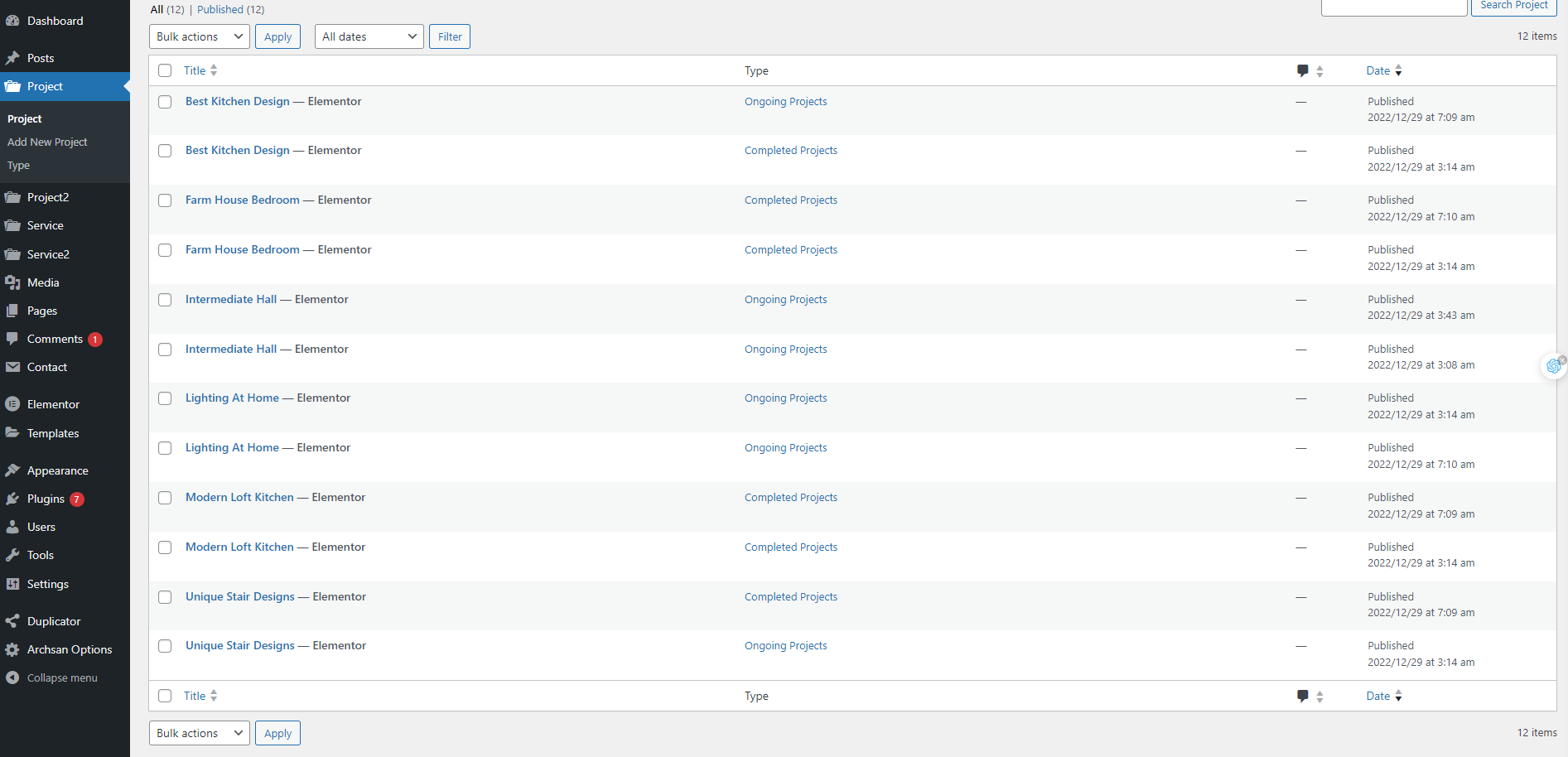The height and width of the screenshot is (757, 1568).
Task: Open the Users person icon
Action: 12,527
